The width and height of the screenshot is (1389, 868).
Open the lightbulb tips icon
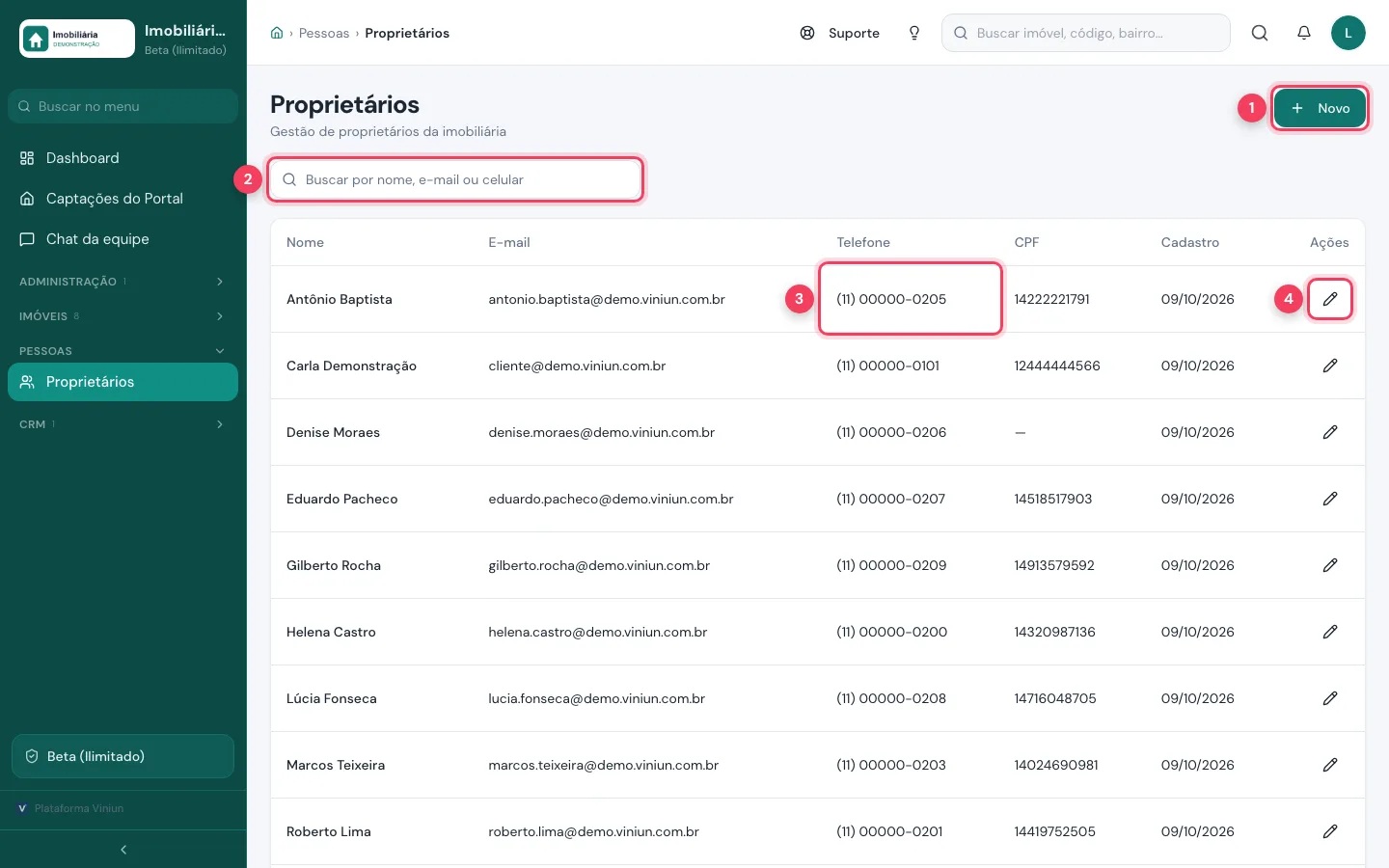pyautogui.click(x=914, y=33)
